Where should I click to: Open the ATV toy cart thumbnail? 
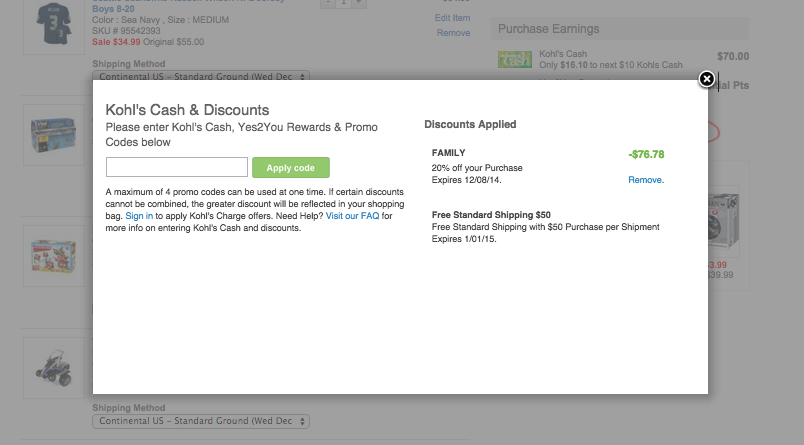pyautogui.click(x=54, y=368)
